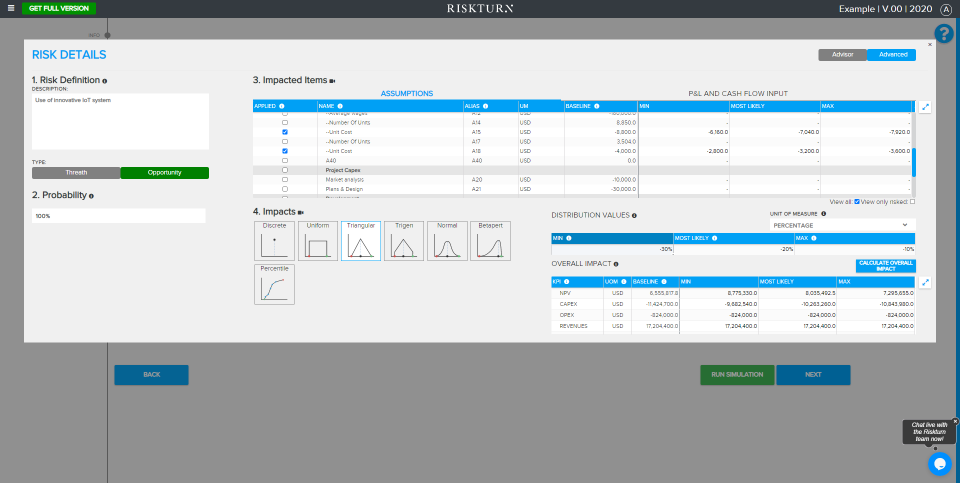
Task: Toggle the View only risked checkbox
Action: click(x=913, y=201)
